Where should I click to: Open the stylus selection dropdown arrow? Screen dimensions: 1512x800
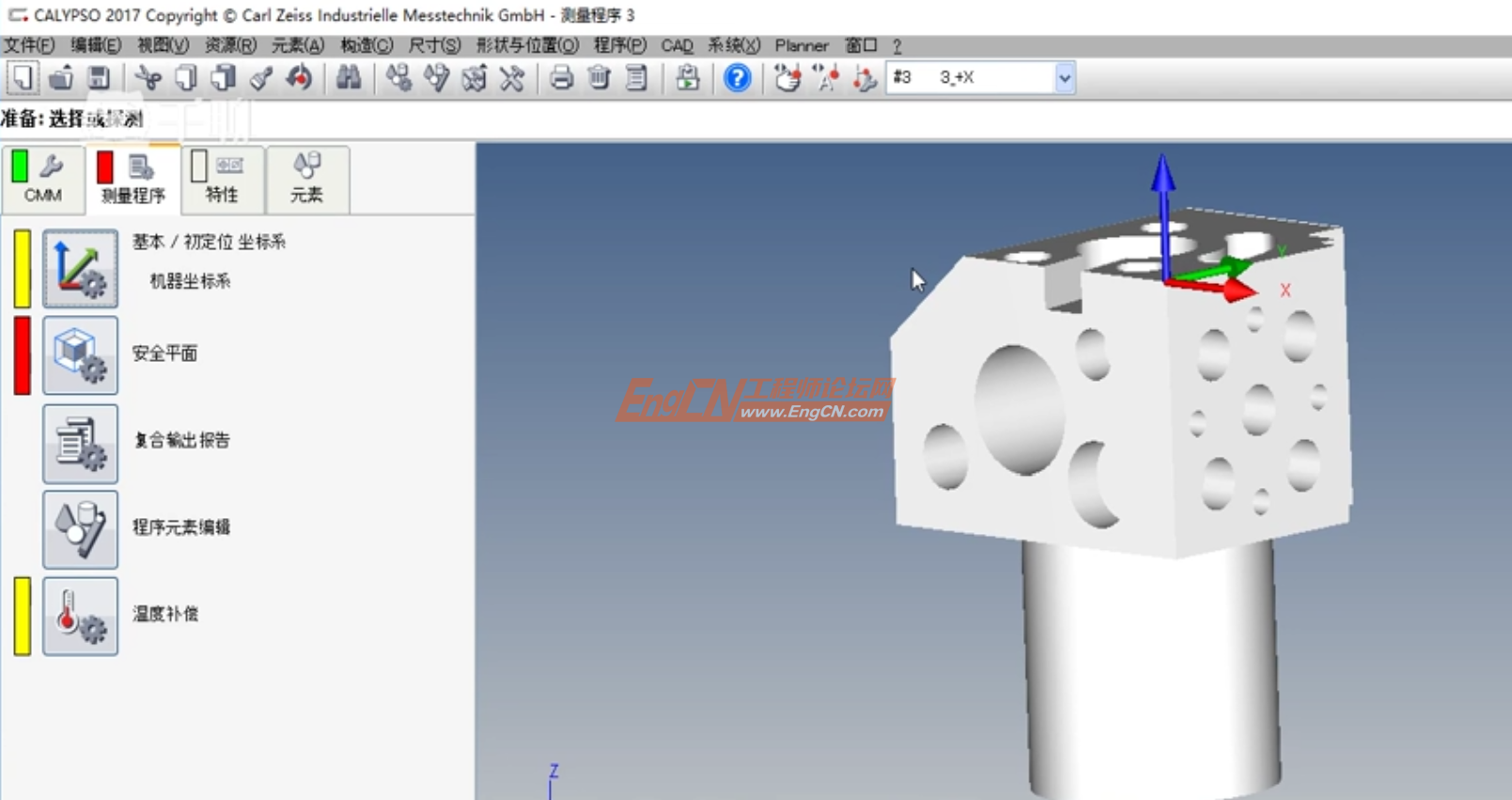1064,78
